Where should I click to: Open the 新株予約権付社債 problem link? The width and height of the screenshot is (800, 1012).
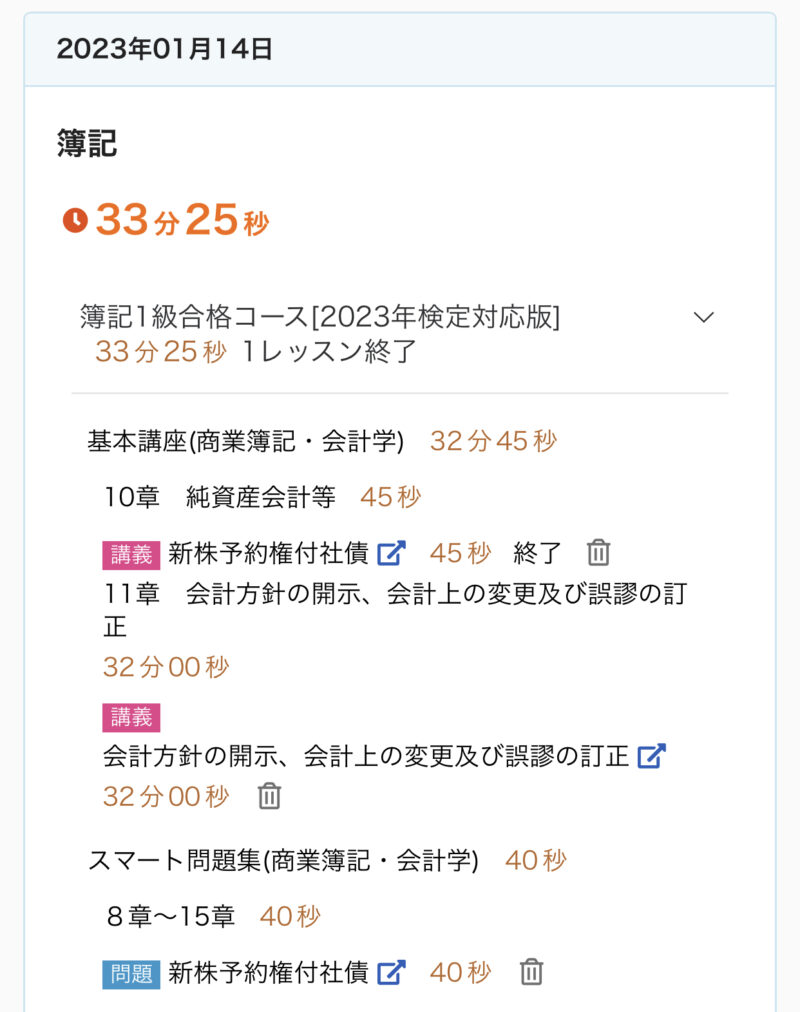(x=268, y=971)
